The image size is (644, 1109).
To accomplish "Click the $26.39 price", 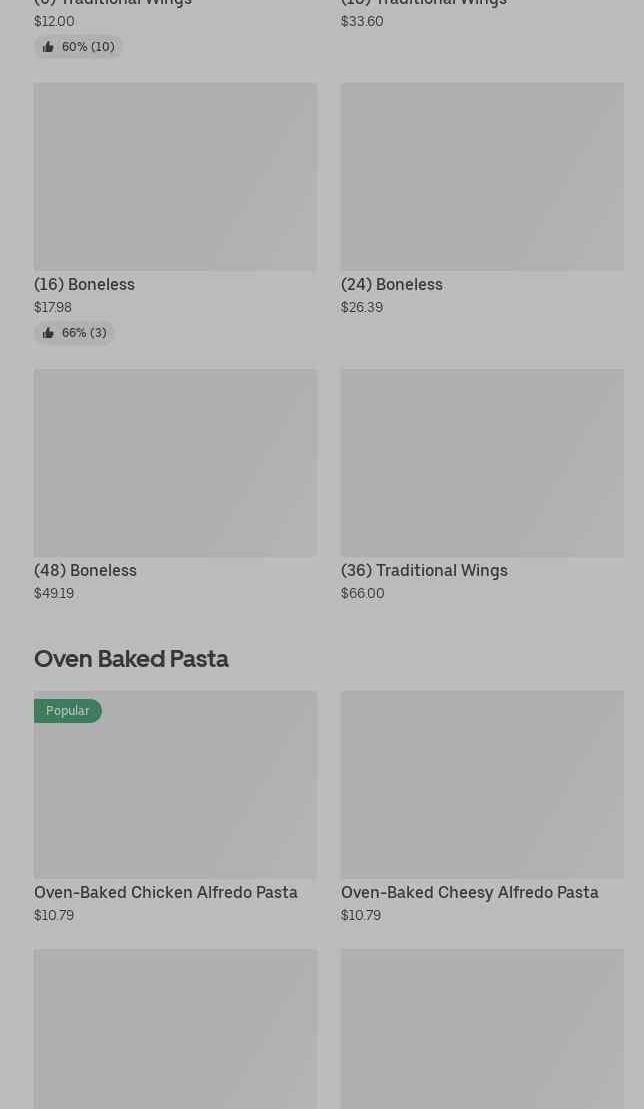I will coord(362,308).
